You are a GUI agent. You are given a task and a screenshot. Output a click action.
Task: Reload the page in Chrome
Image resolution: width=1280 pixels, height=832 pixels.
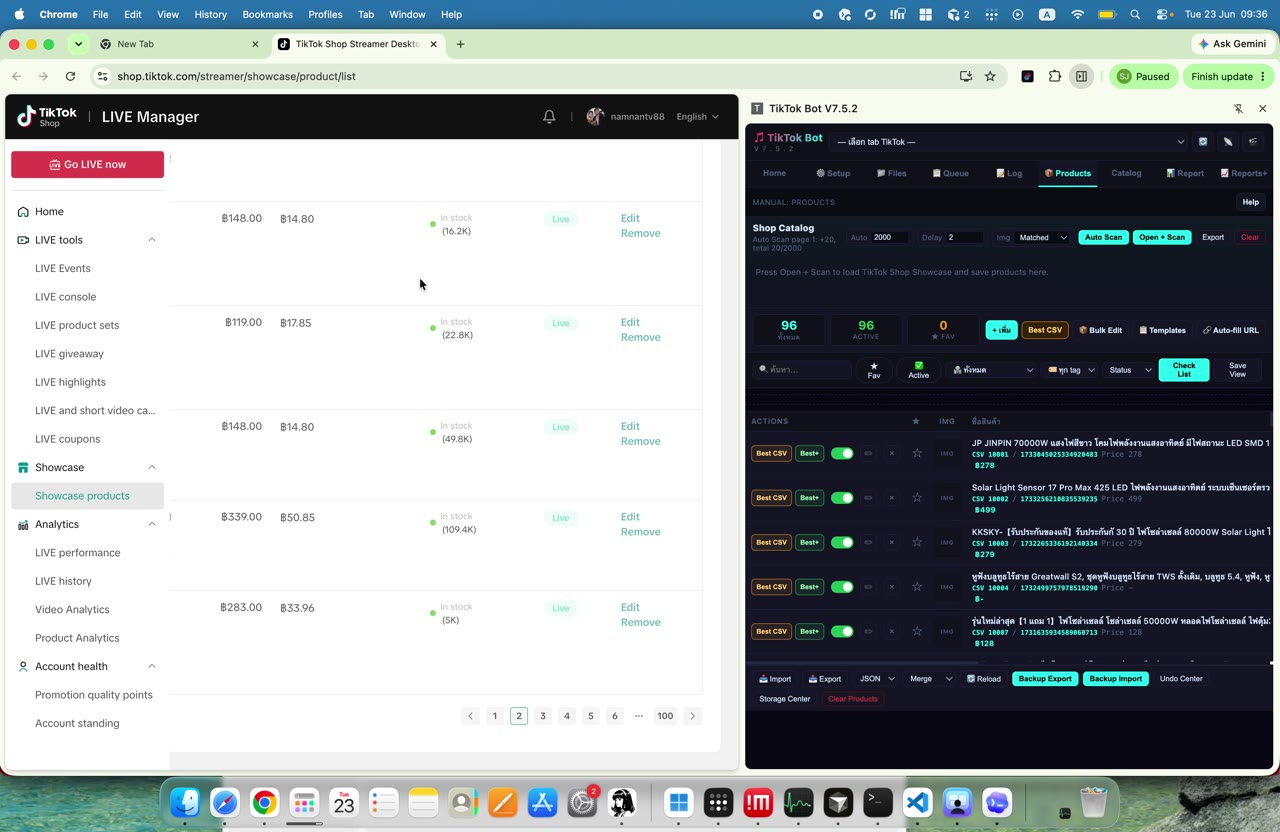pyautogui.click(x=70, y=76)
